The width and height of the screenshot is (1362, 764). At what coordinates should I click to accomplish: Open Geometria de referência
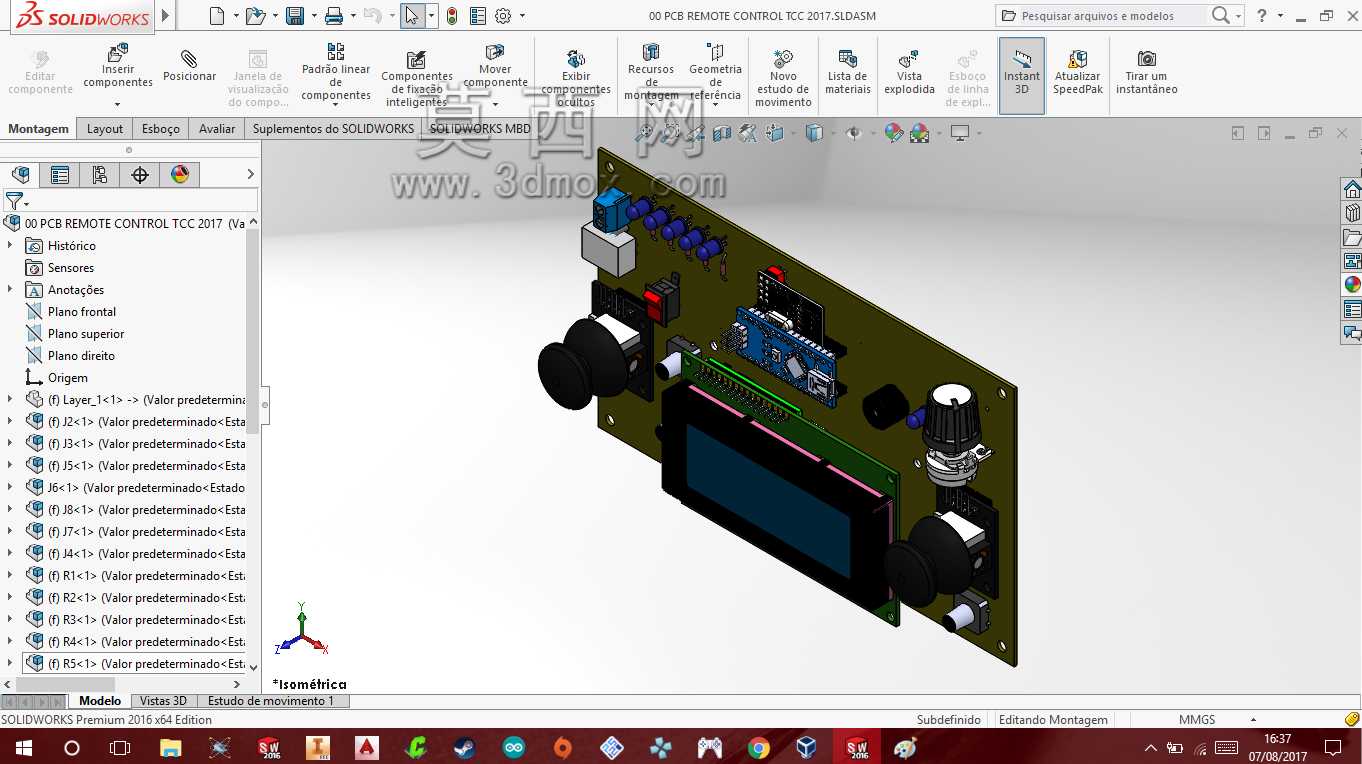point(715,72)
